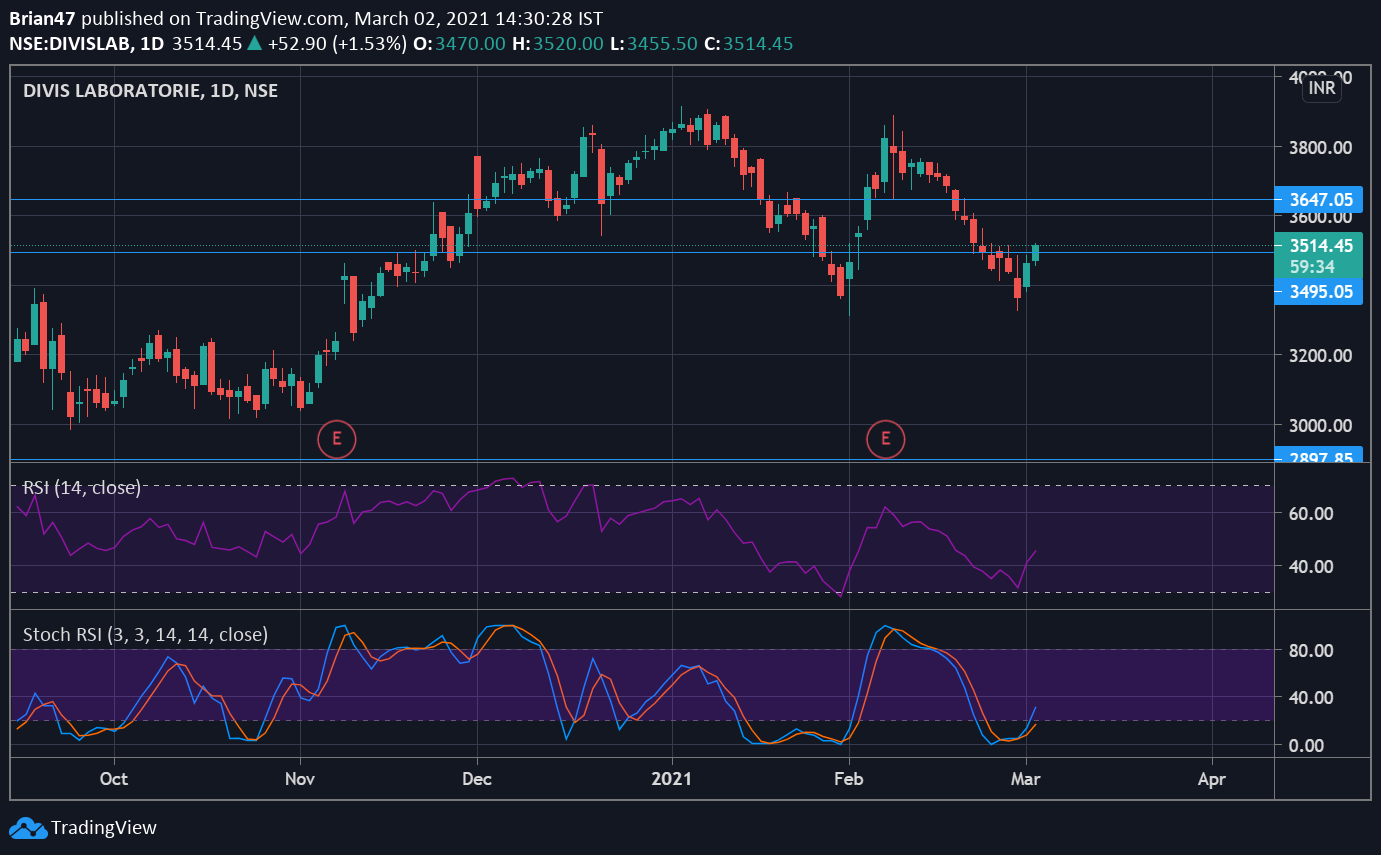Click the Mar label on time axis
1381x855 pixels.
1025,777
